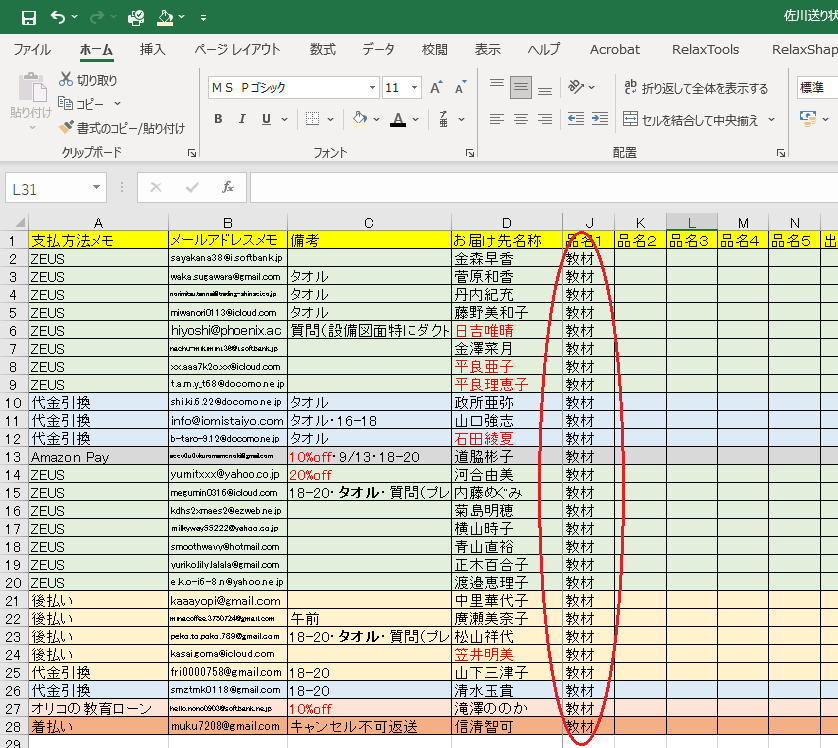The height and width of the screenshot is (748, 838).
Task: Toggle middle vertical alignment
Action: coord(520,88)
